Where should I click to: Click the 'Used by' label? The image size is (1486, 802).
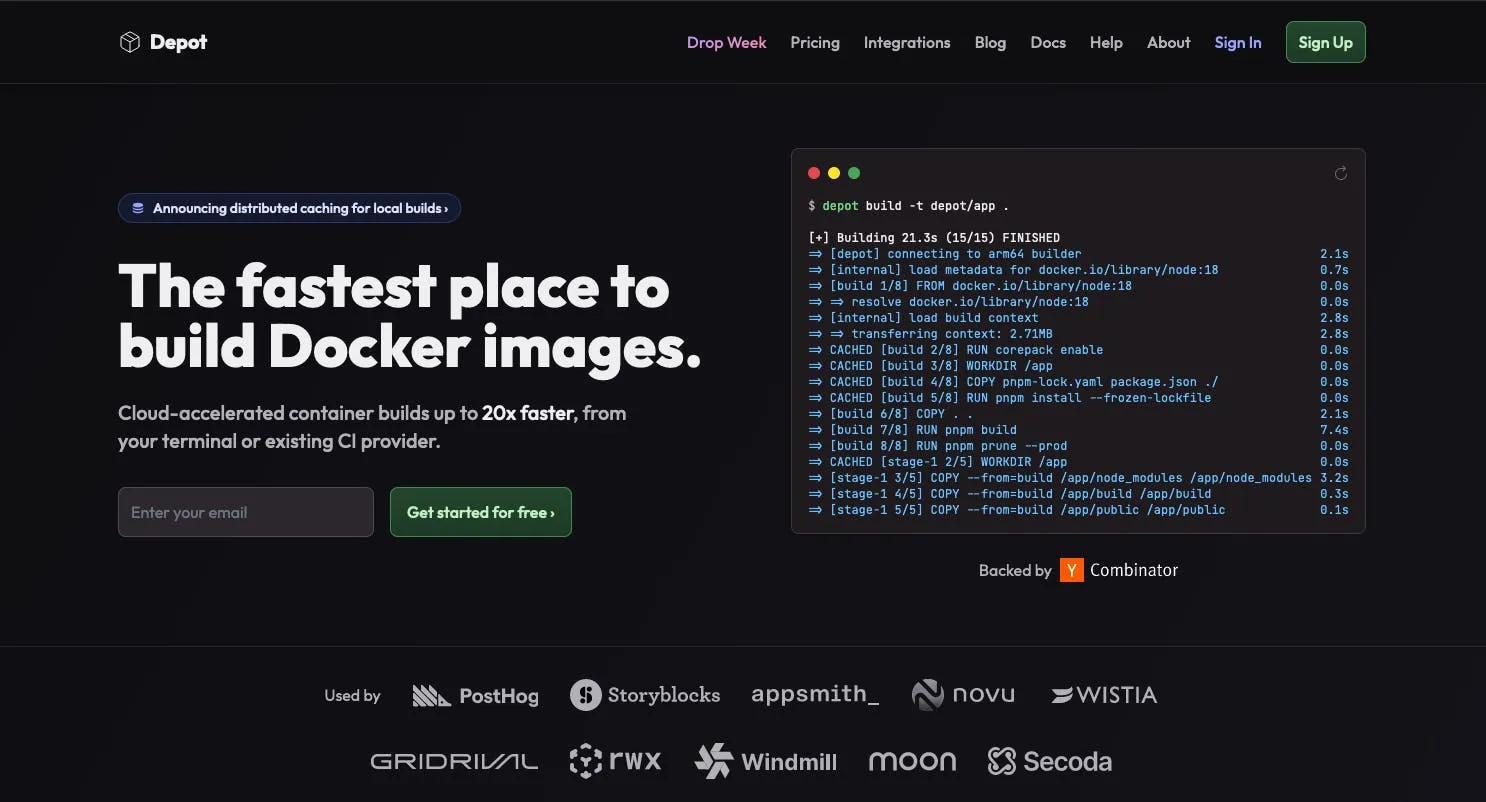(353, 695)
